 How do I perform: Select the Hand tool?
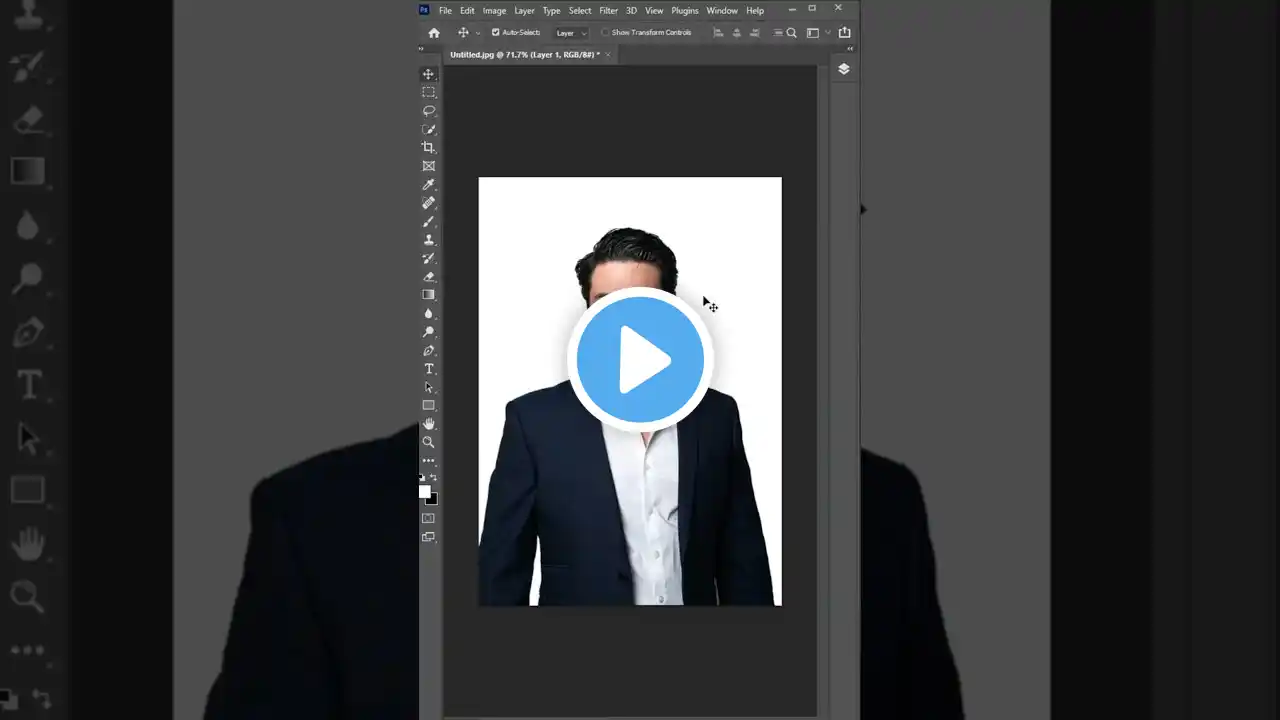click(428, 424)
